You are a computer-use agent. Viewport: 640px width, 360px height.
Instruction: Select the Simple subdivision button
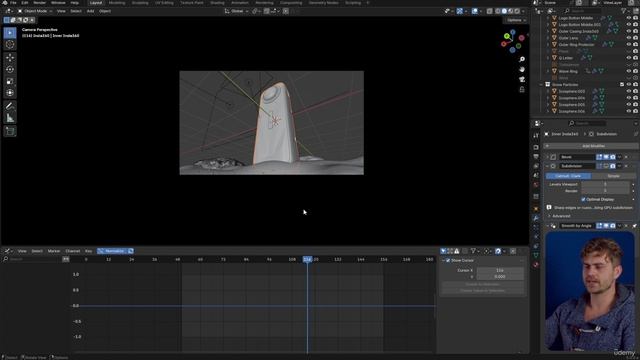[613, 176]
